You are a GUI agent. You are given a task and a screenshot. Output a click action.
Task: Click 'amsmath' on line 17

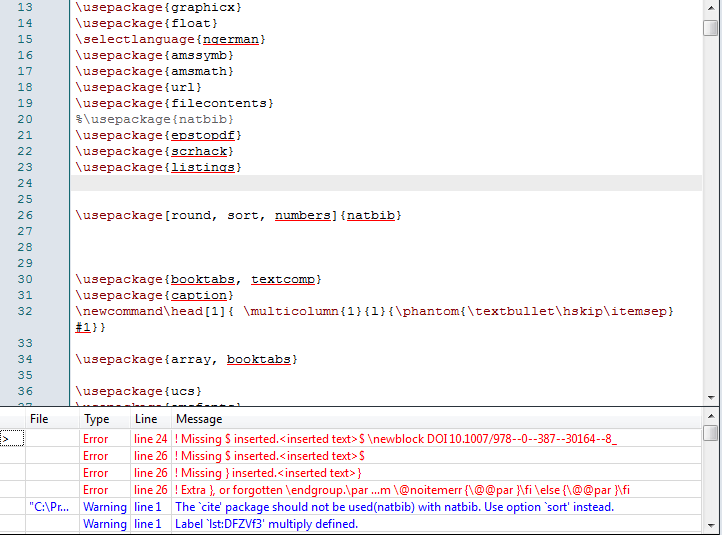pyautogui.click(x=199, y=71)
